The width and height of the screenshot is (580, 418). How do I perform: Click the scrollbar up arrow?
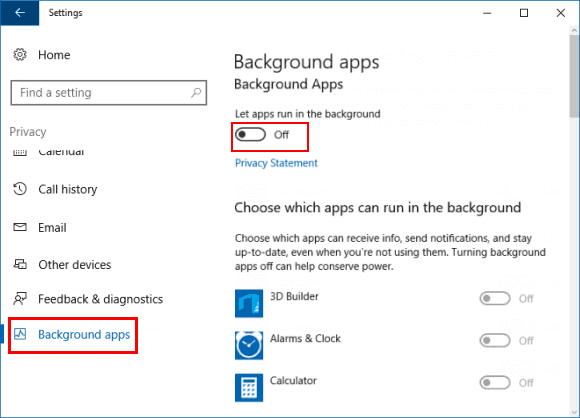[574, 30]
